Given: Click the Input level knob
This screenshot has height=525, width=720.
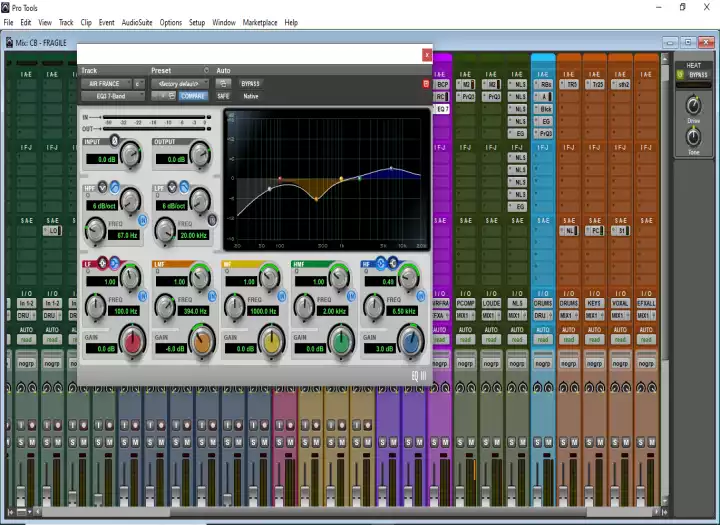Looking at the screenshot, I should [131, 154].
